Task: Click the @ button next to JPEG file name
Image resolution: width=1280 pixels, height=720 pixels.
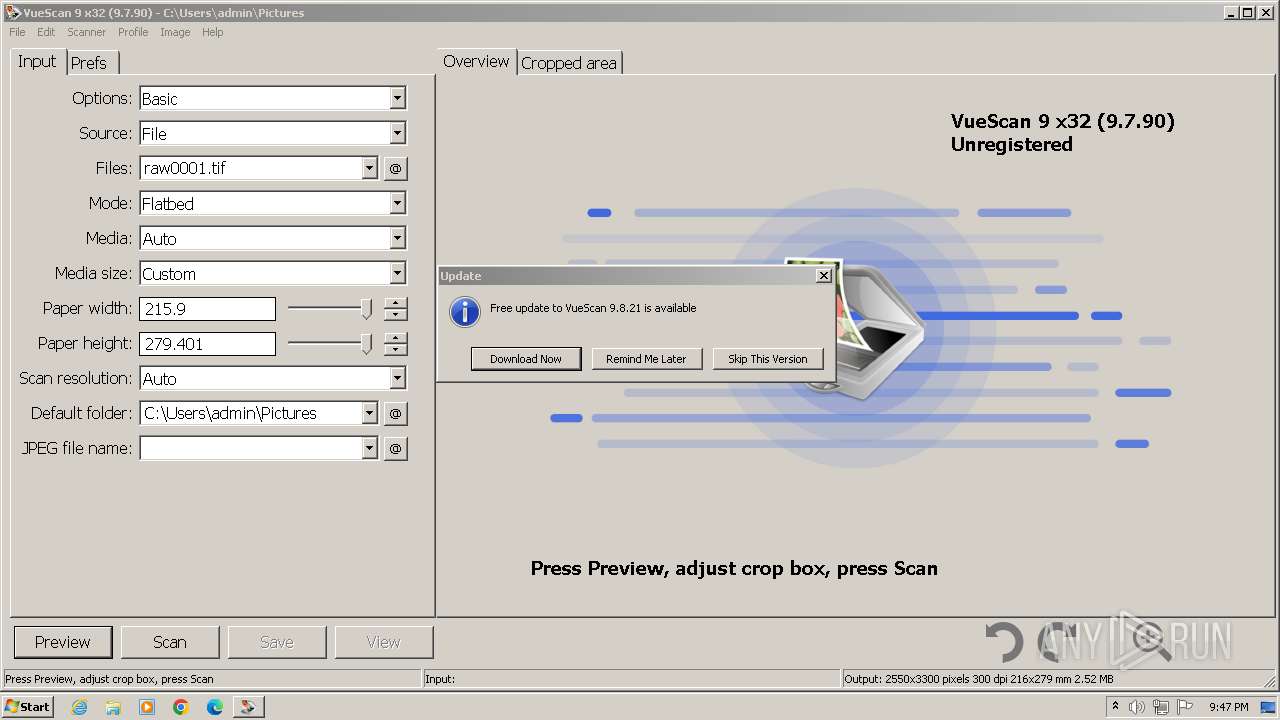Action: pos(395,449)
